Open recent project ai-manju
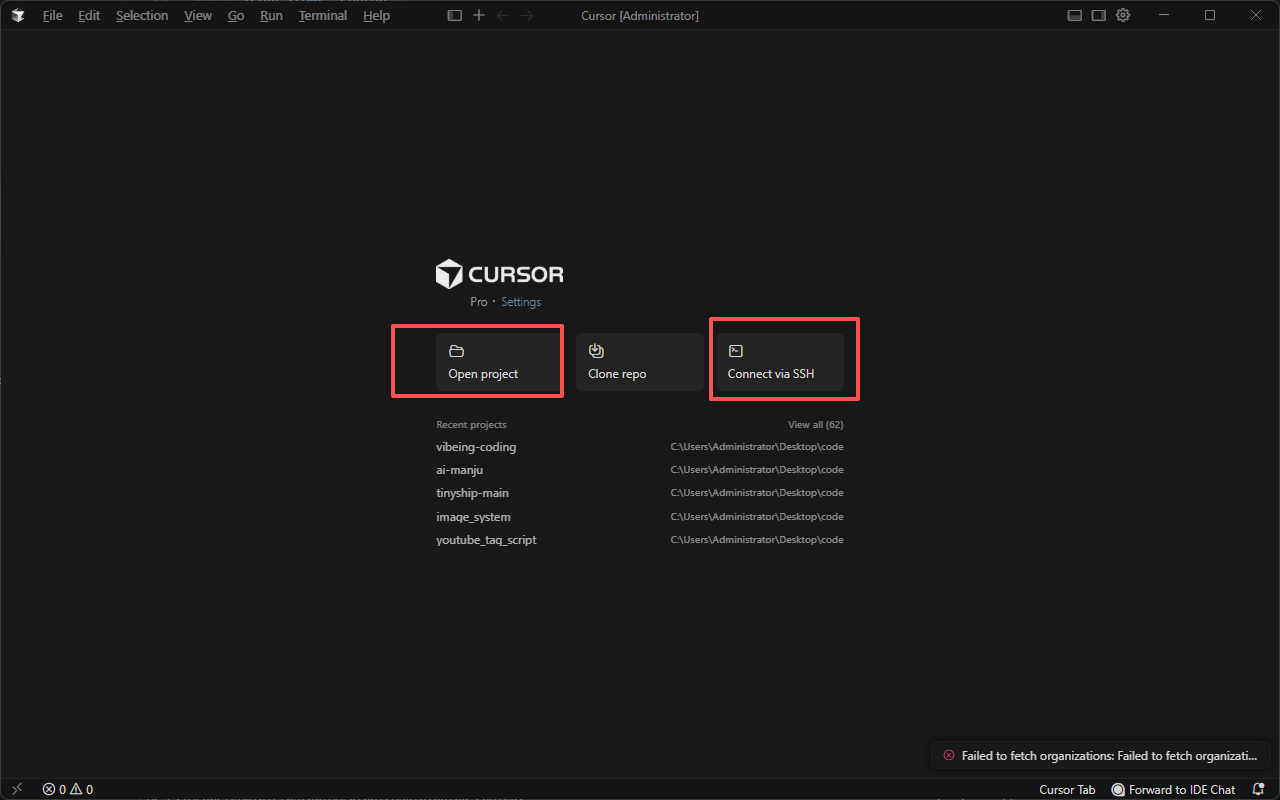Viewport: 1280px width, 800px height. tap(640, 470)
